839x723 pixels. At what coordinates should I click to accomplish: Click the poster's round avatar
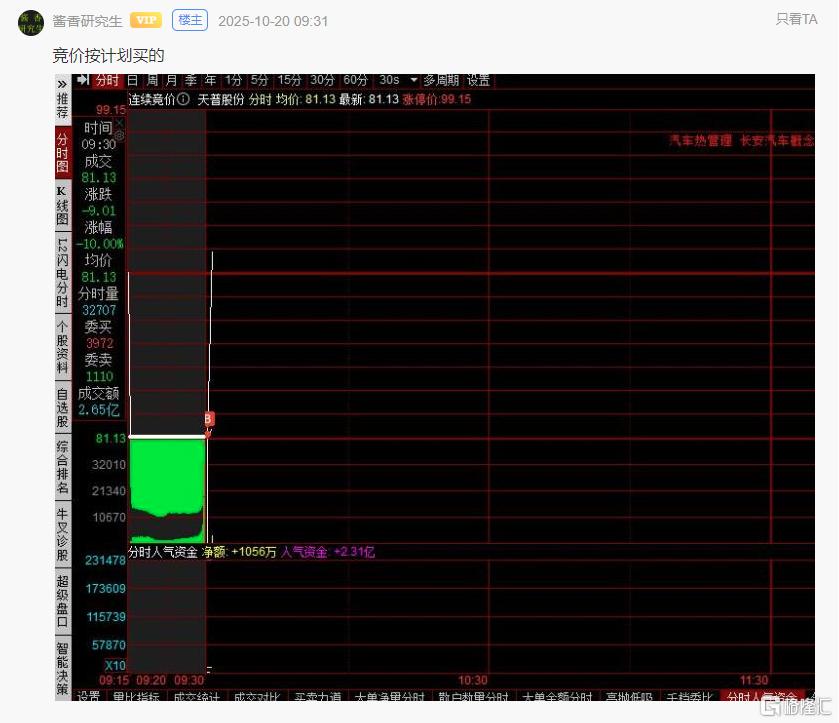[x=31, y=21]
